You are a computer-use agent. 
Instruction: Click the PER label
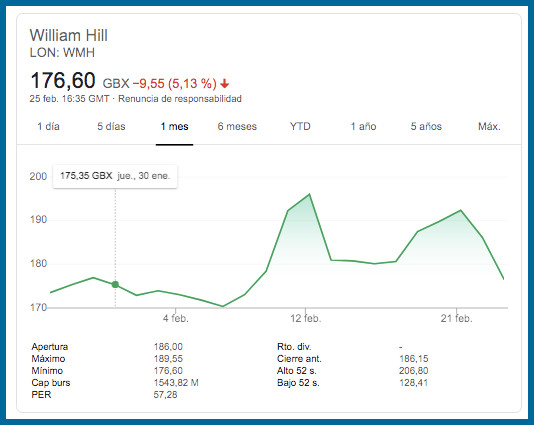click(x=41, y=395)
